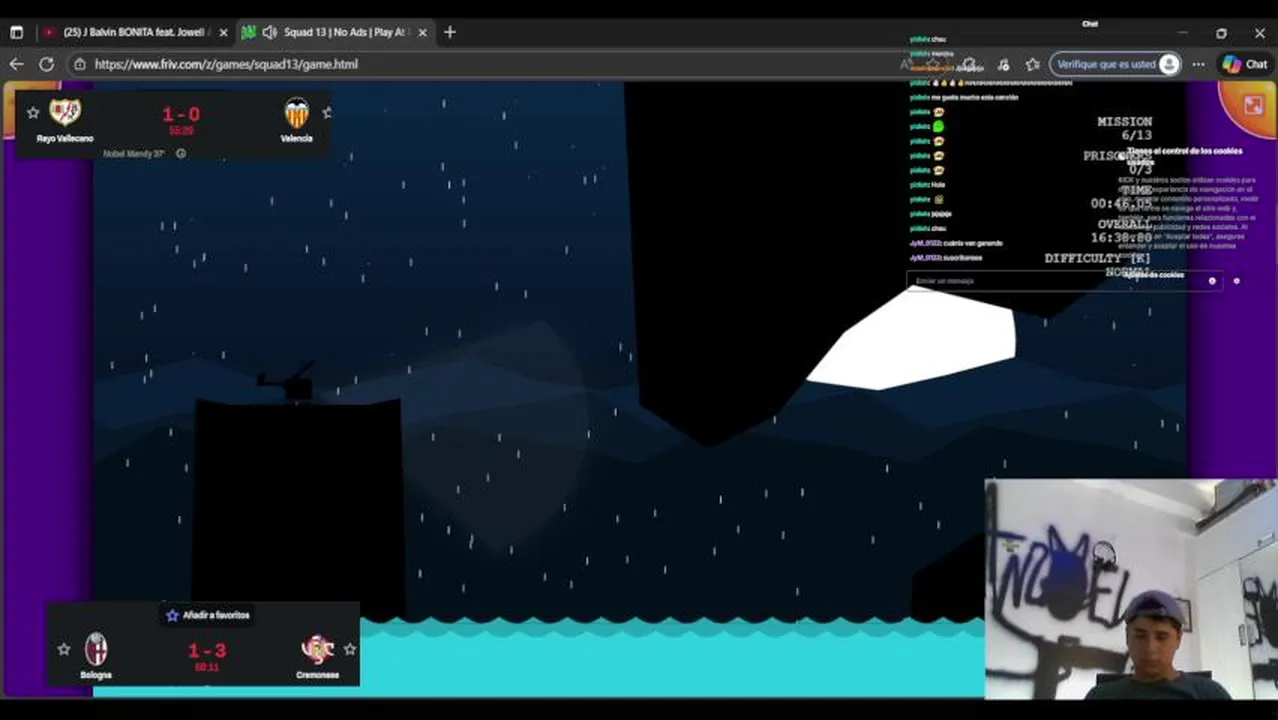Mute the Squad 13 tab via speaker icon
This screenshot has width=1278, height=720.
(x=269, y=32)
